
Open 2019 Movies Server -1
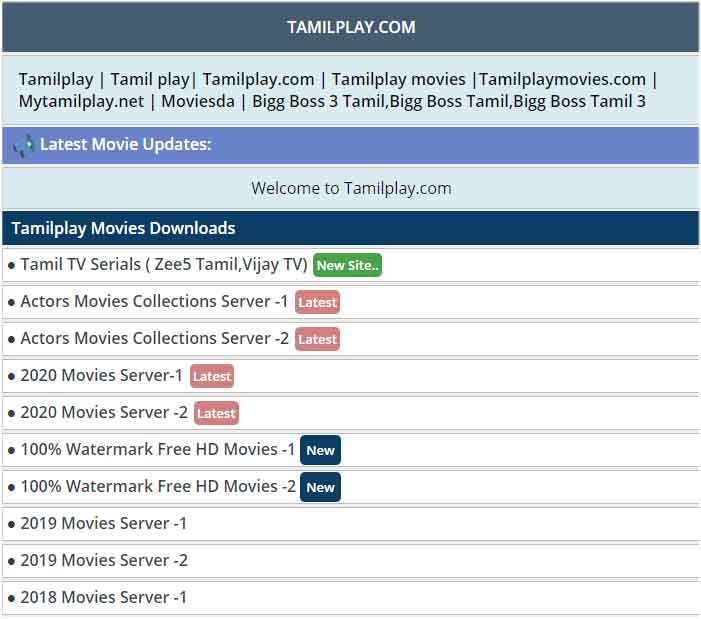[x=104, y=523]
